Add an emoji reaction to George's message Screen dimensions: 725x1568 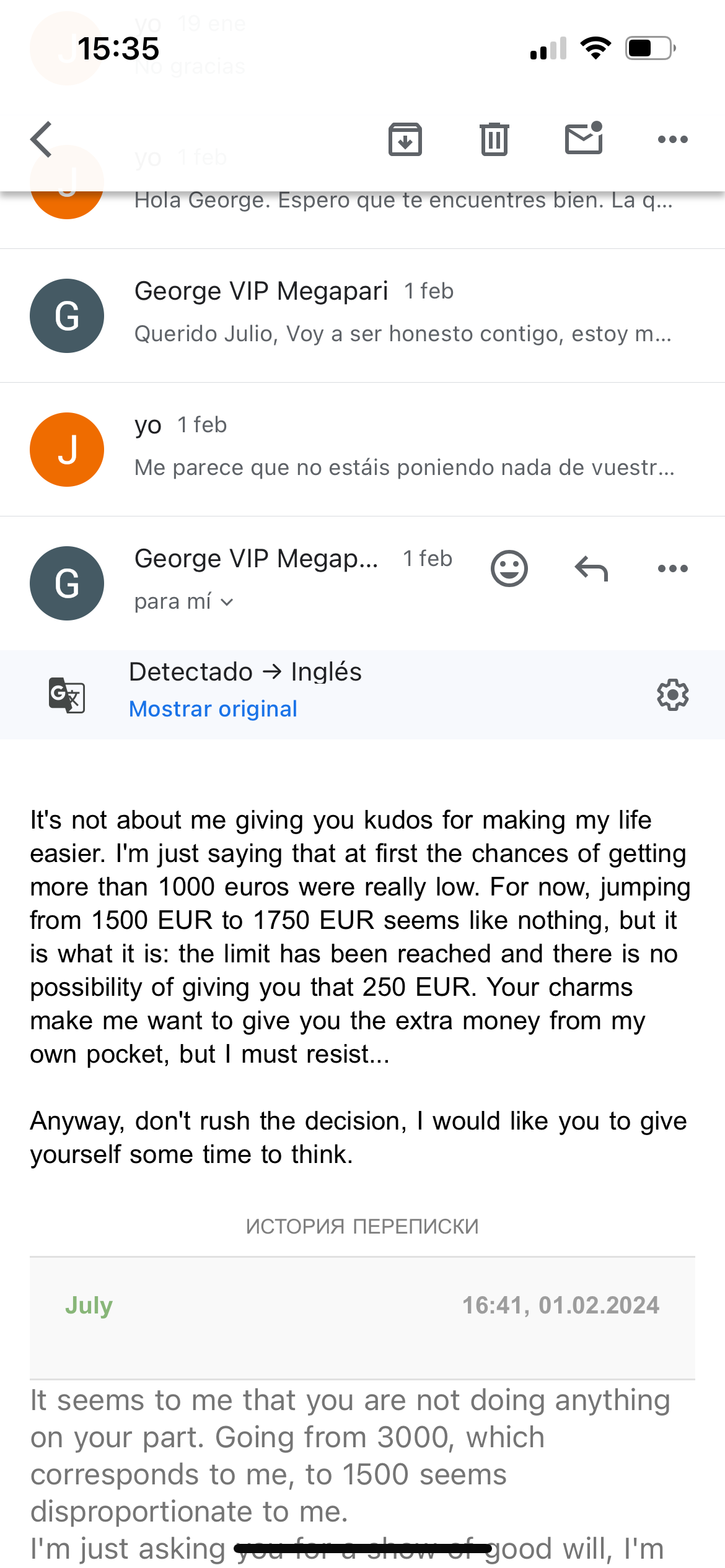click(x=509, y=568)
